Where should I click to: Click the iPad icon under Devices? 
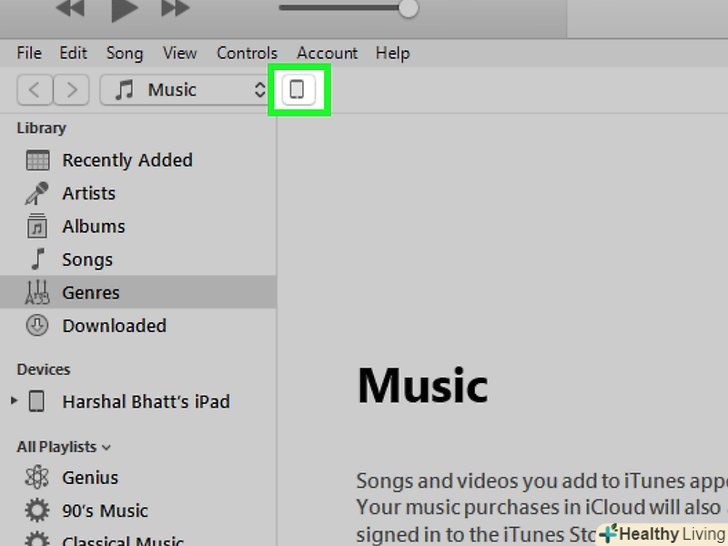(37, 401)
